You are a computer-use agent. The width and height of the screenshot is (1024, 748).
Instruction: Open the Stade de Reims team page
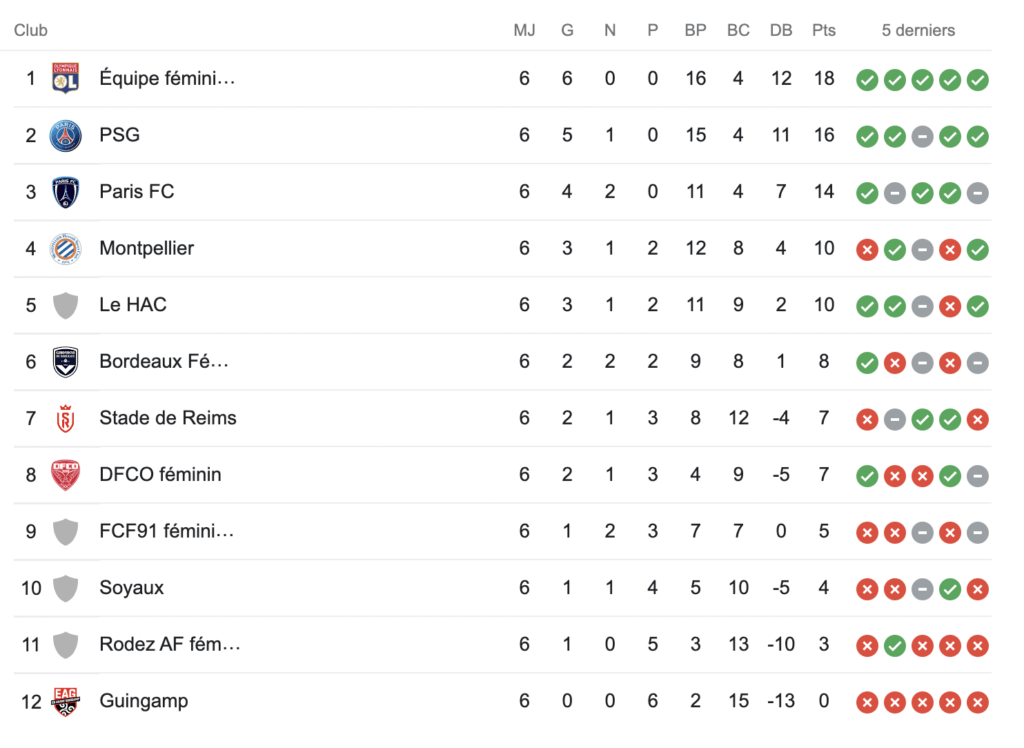[168, 418]
